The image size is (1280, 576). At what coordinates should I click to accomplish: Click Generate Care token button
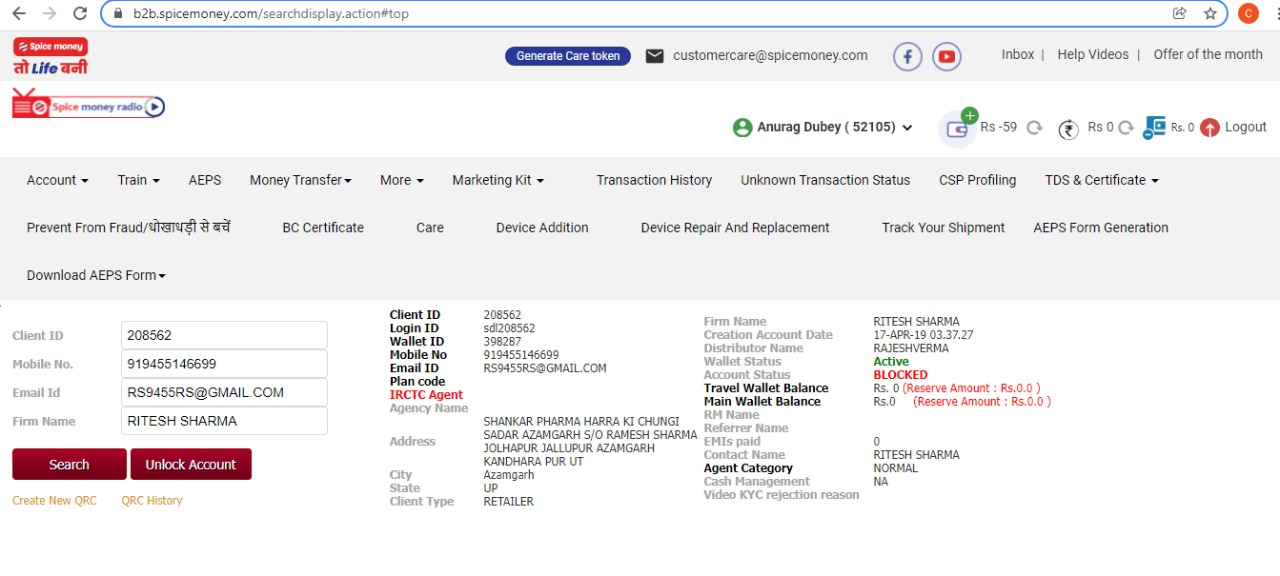click(x=568, y=56)
